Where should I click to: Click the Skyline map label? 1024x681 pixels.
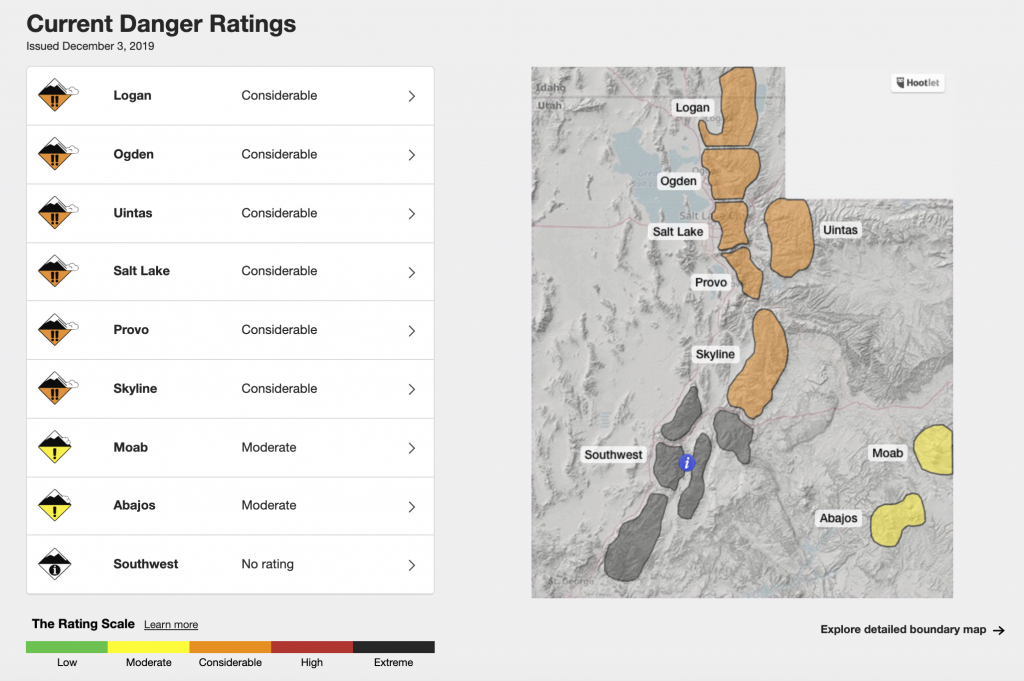pyautogui.click(x=715, y=354)
